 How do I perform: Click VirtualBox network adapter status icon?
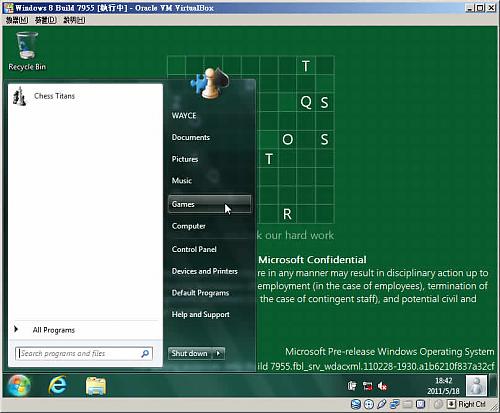pos(394,404)
